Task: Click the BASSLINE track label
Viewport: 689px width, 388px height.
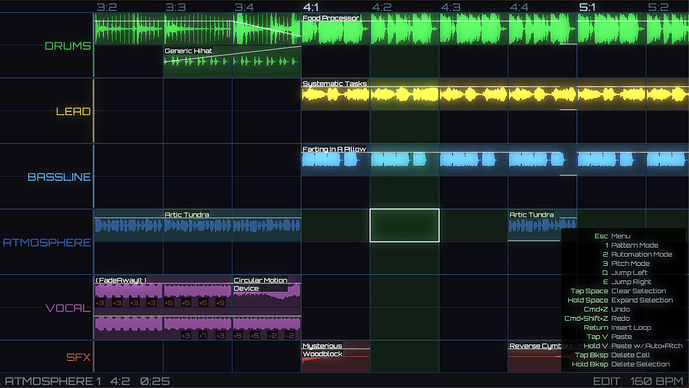Action: [x=59, y=177]
